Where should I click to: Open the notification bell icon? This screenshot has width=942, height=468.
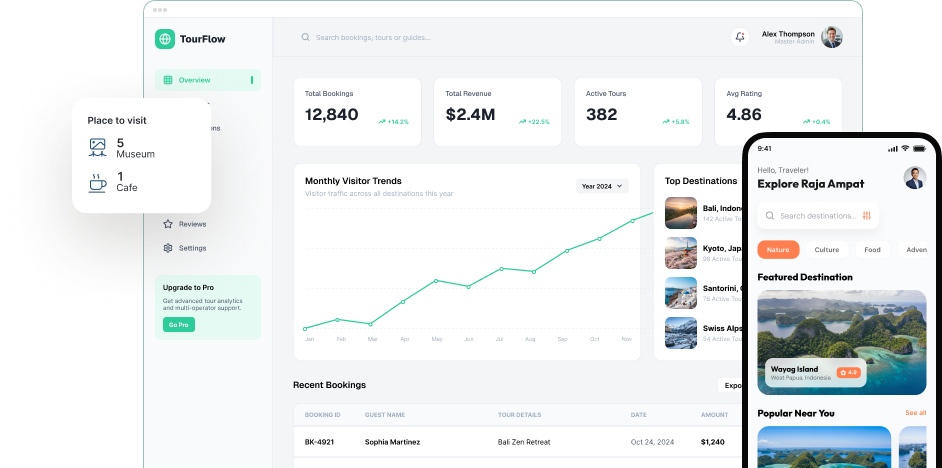(740, 37)
